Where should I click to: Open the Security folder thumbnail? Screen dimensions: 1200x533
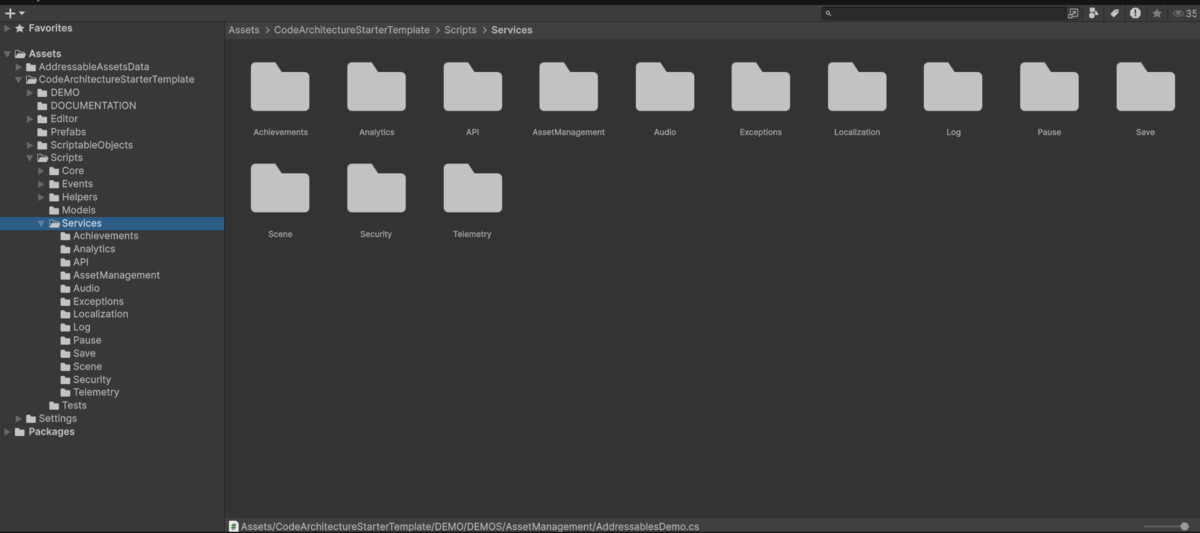(x=376, y=188)
